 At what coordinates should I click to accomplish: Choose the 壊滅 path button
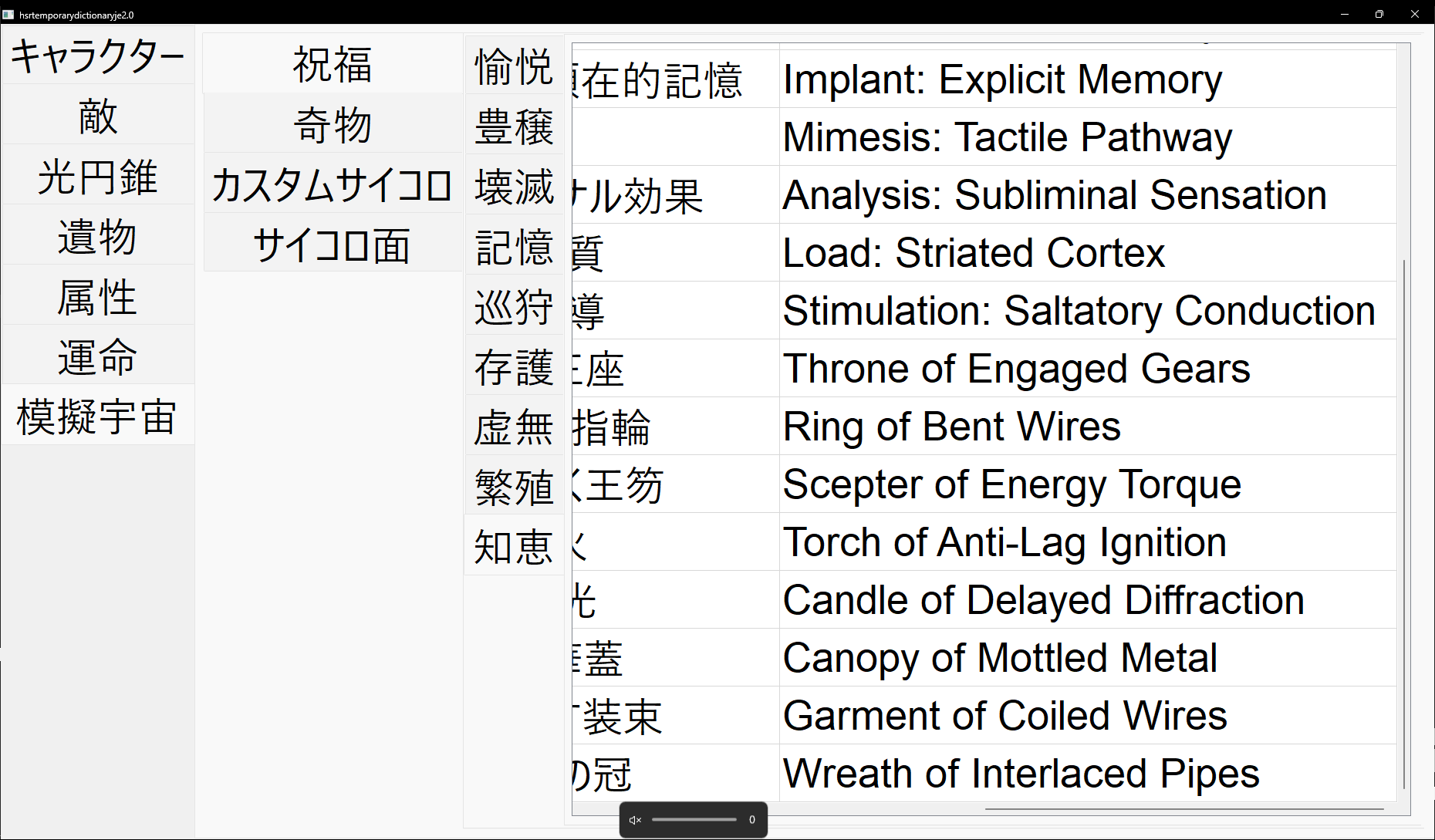(514, 187)
